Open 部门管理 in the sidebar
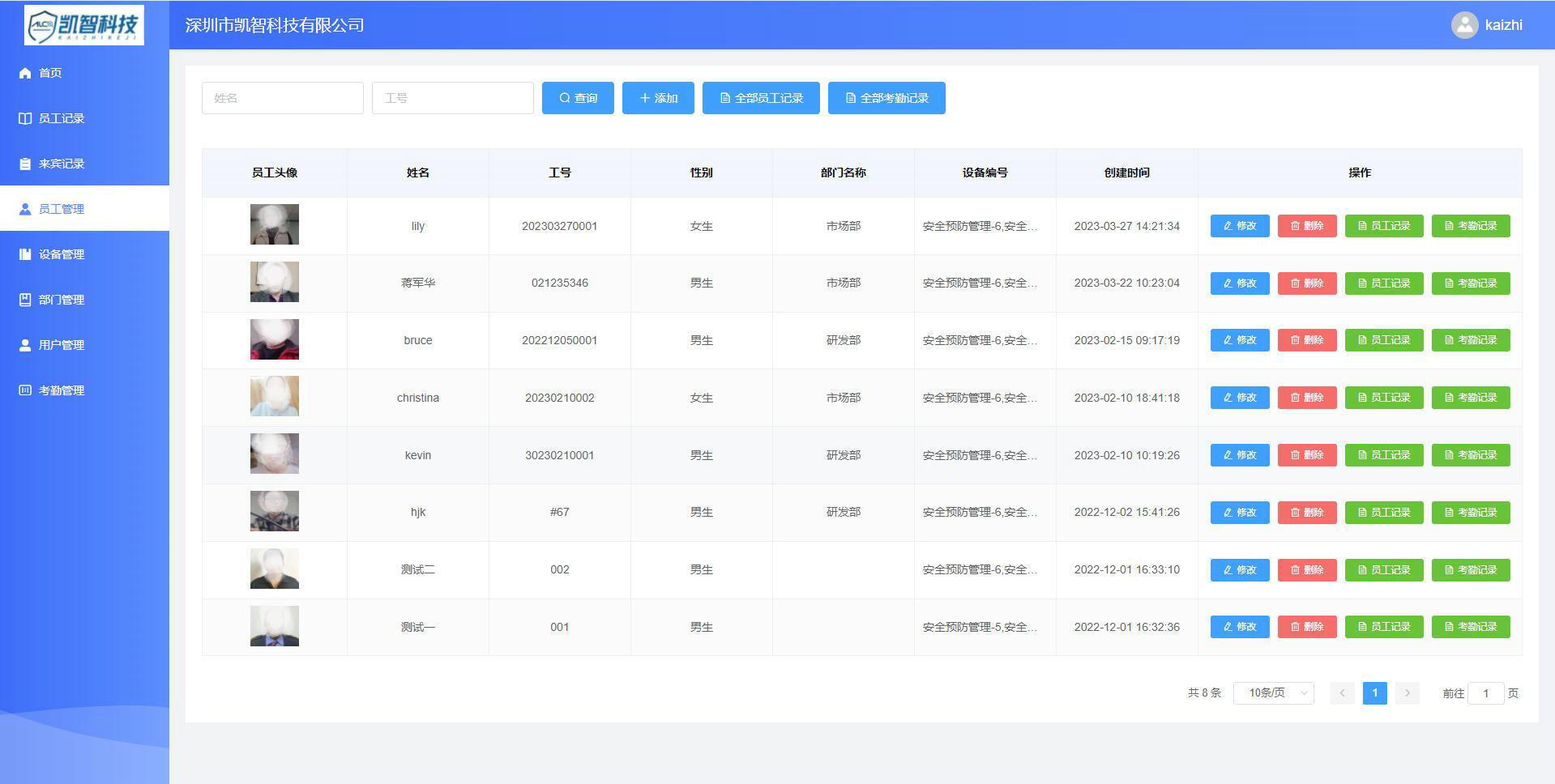Viewport: 1555px width, 784px height. click(x=84, y=300)
